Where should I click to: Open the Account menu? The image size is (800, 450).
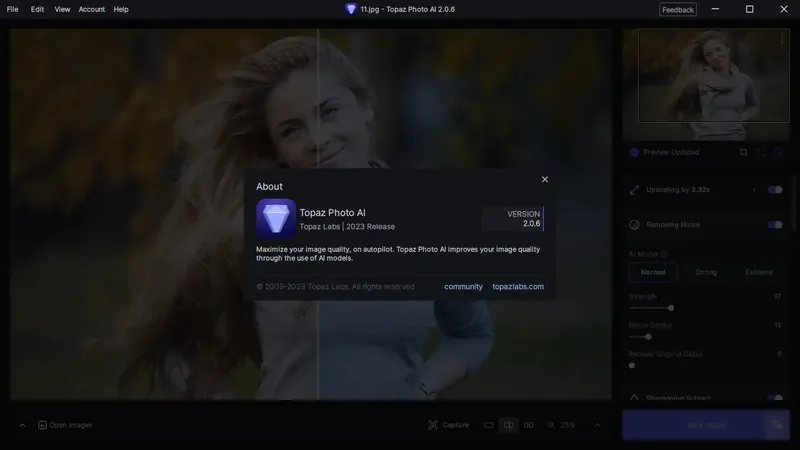(x=92, y=9)
